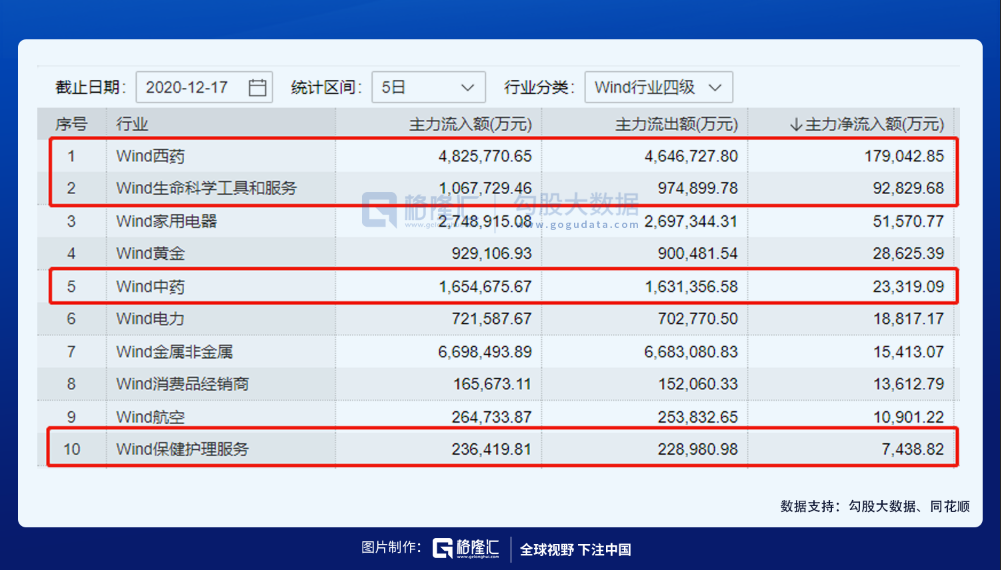The image size is (1001, 570).
Task: Click inflow value 1,654,675.67
Action: click(x=485, y=287)
